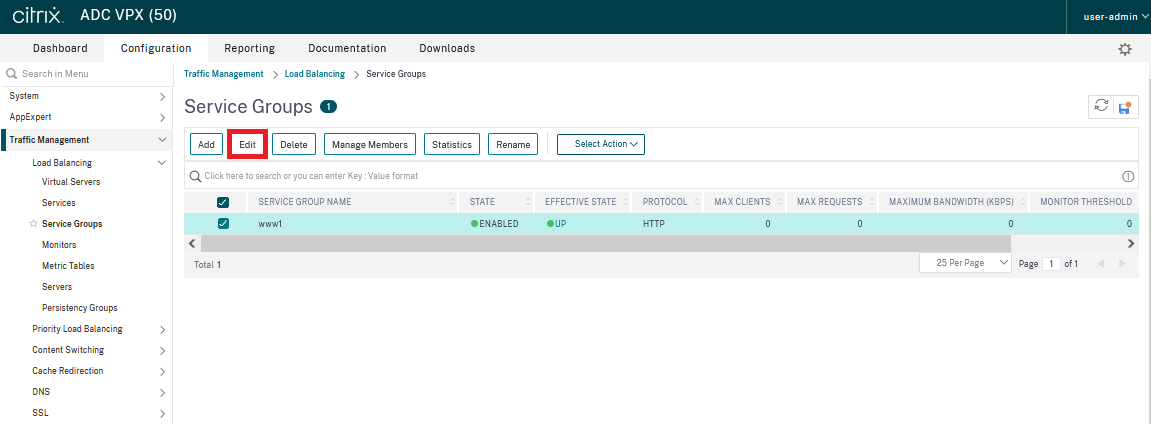Image resolution: width=1151 pixels, height=424 pixels.
Task: Click the key-value search field
Action: [650, 176]
